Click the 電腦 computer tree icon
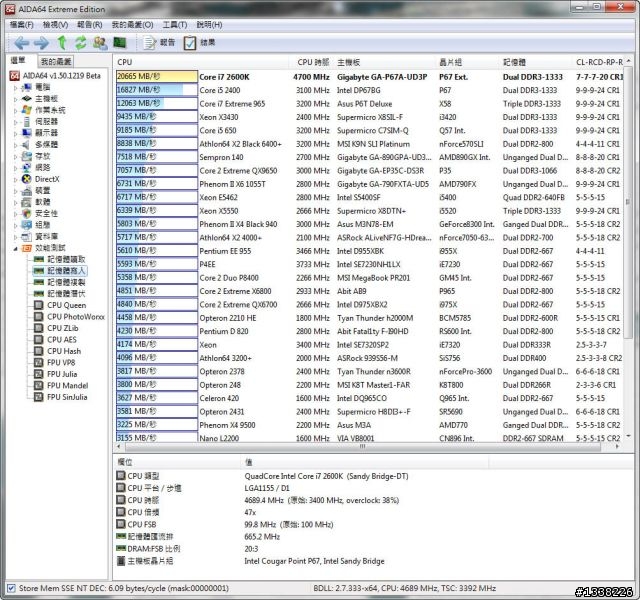The height and width of the screenshot is (600, 640). pyautogui.click(x=27, y=87)
